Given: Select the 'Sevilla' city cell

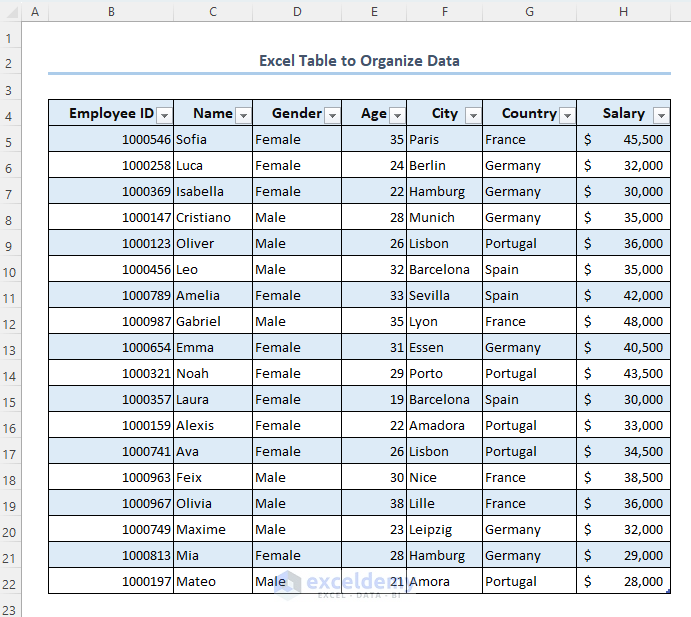Looking at the screenshot, I should (445, 295).
